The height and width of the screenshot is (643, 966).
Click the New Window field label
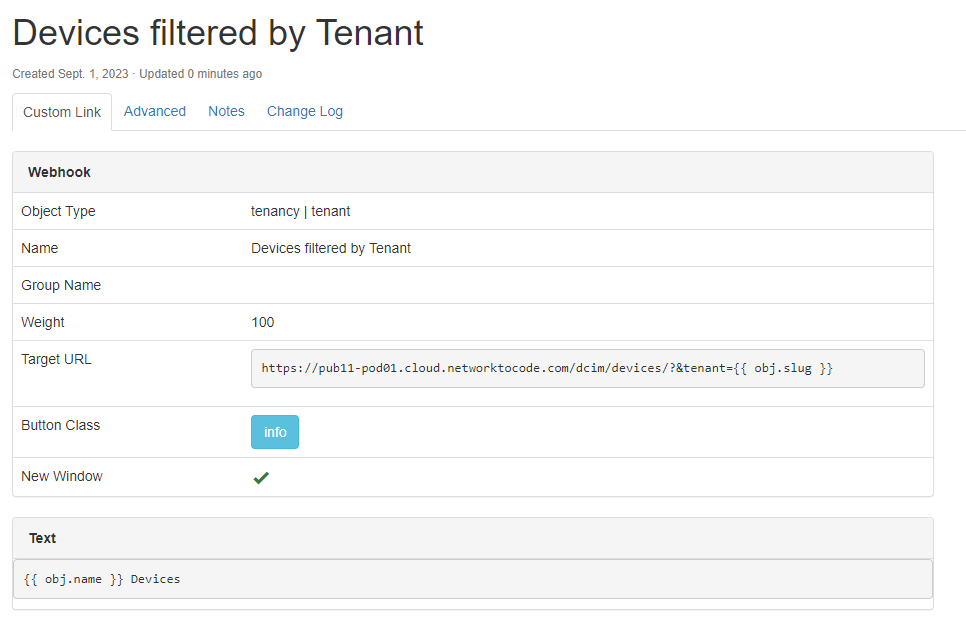pyautogui.click(x=62, y=476)
